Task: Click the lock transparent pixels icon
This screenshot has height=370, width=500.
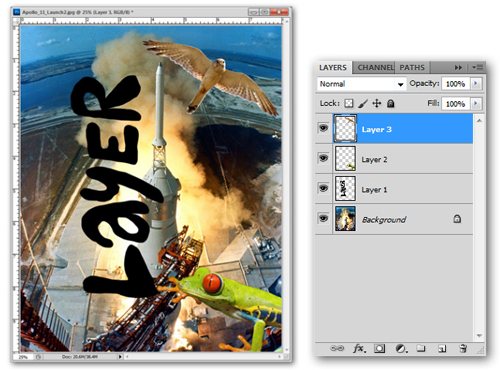Action: point(349,104)
